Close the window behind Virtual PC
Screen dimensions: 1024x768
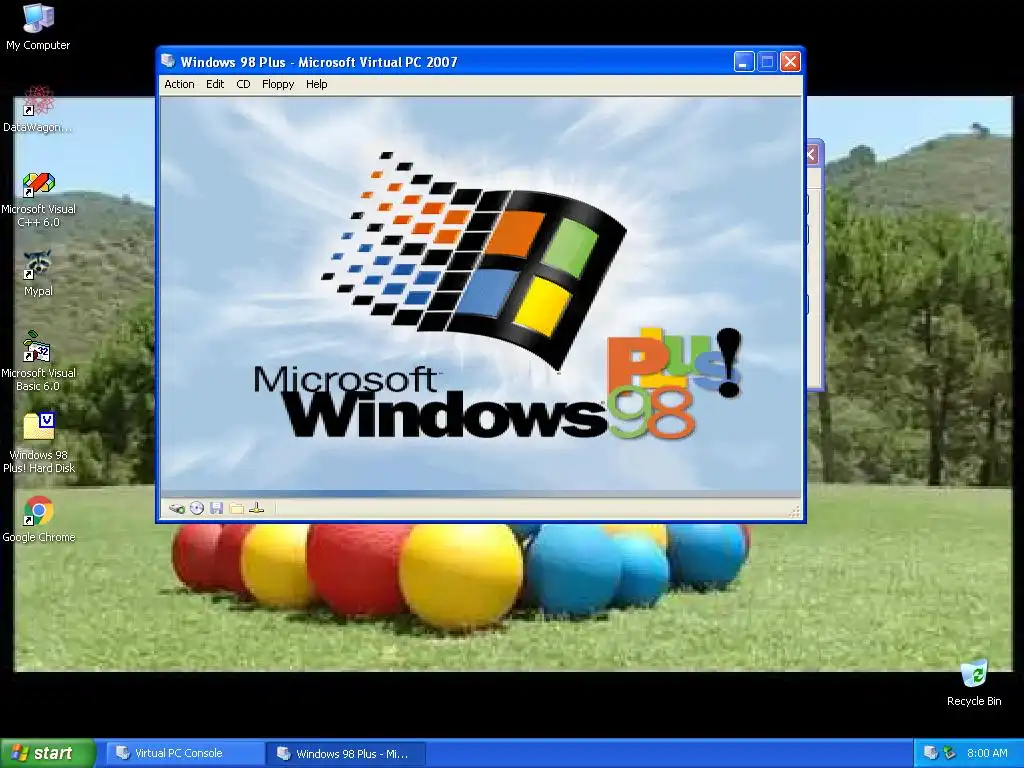coord(812,155)
